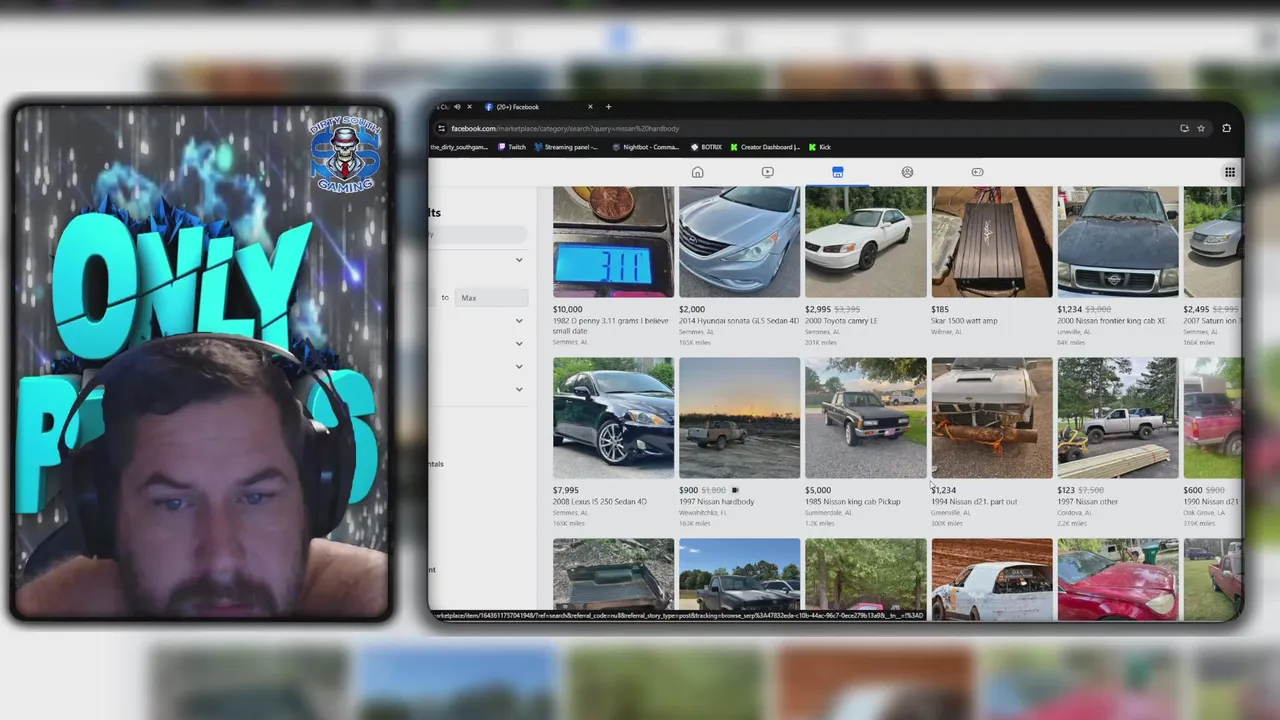Open the BOTRIX bookmark
The width and height of the screenshot is (1280, 720).
[x=706, y=147]
